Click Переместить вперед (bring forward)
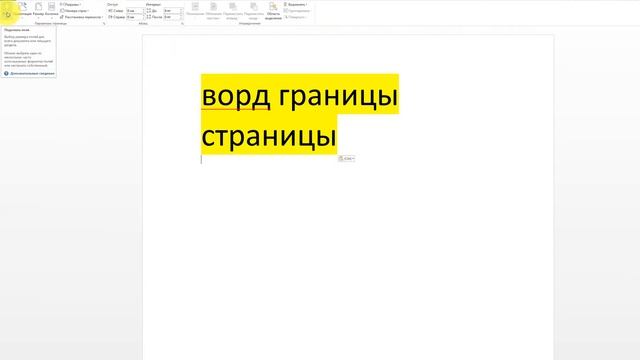The image size is (640, 360). point(233,11)
